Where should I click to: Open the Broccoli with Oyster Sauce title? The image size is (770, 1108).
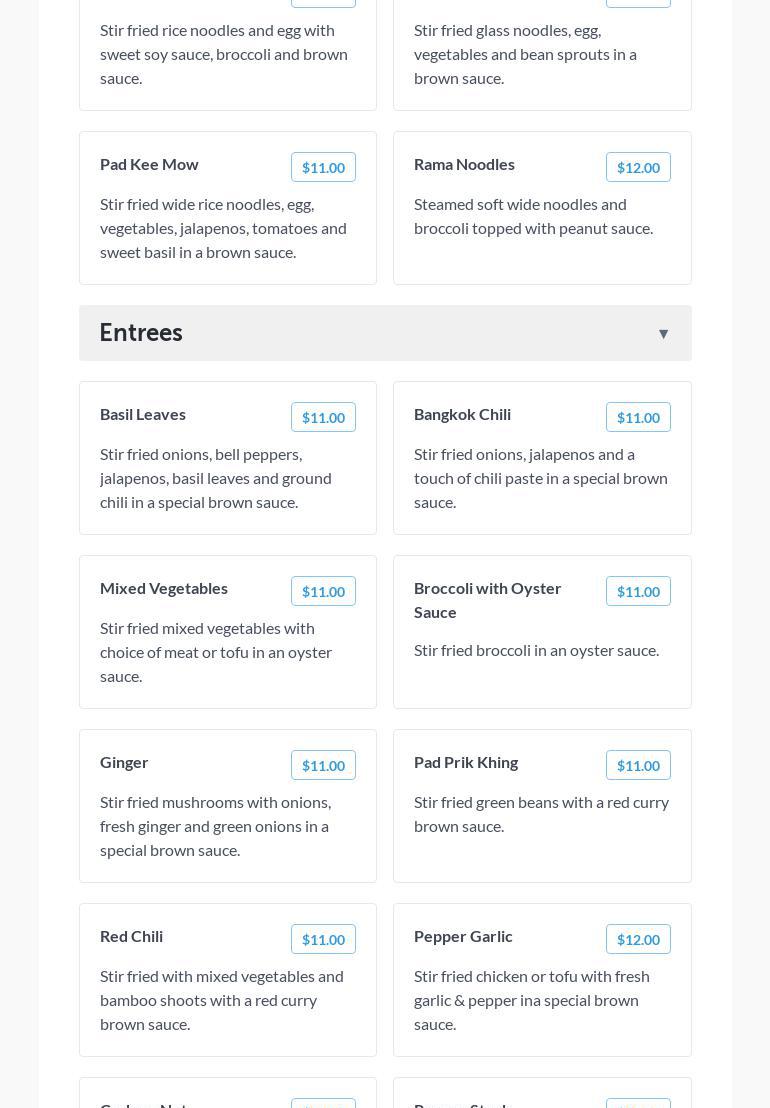[x=487, y=600]
